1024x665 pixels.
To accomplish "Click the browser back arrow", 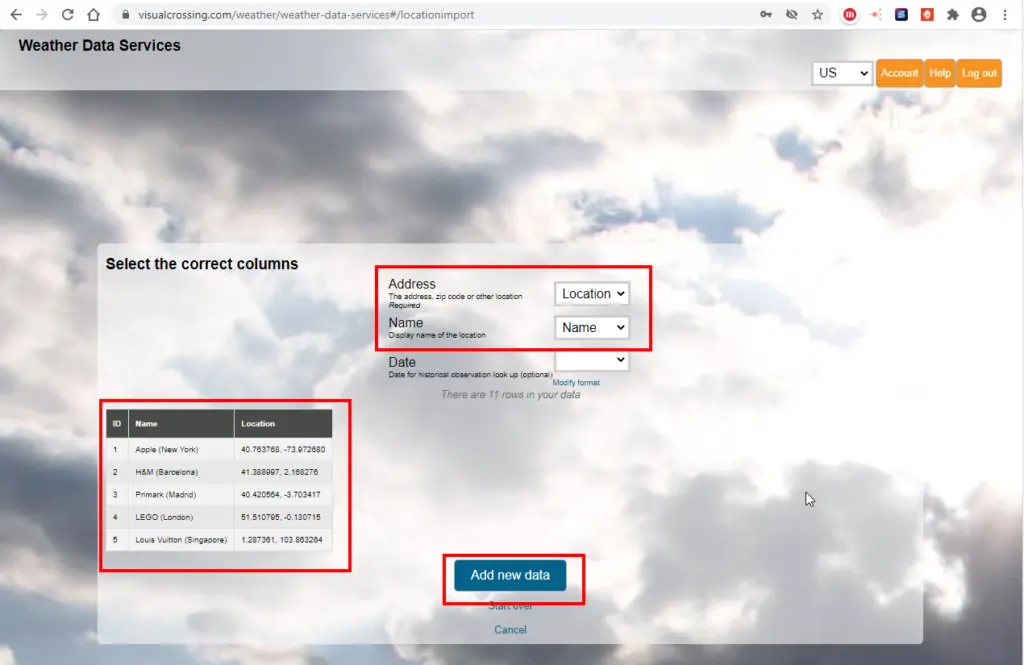I will [16, 15].
